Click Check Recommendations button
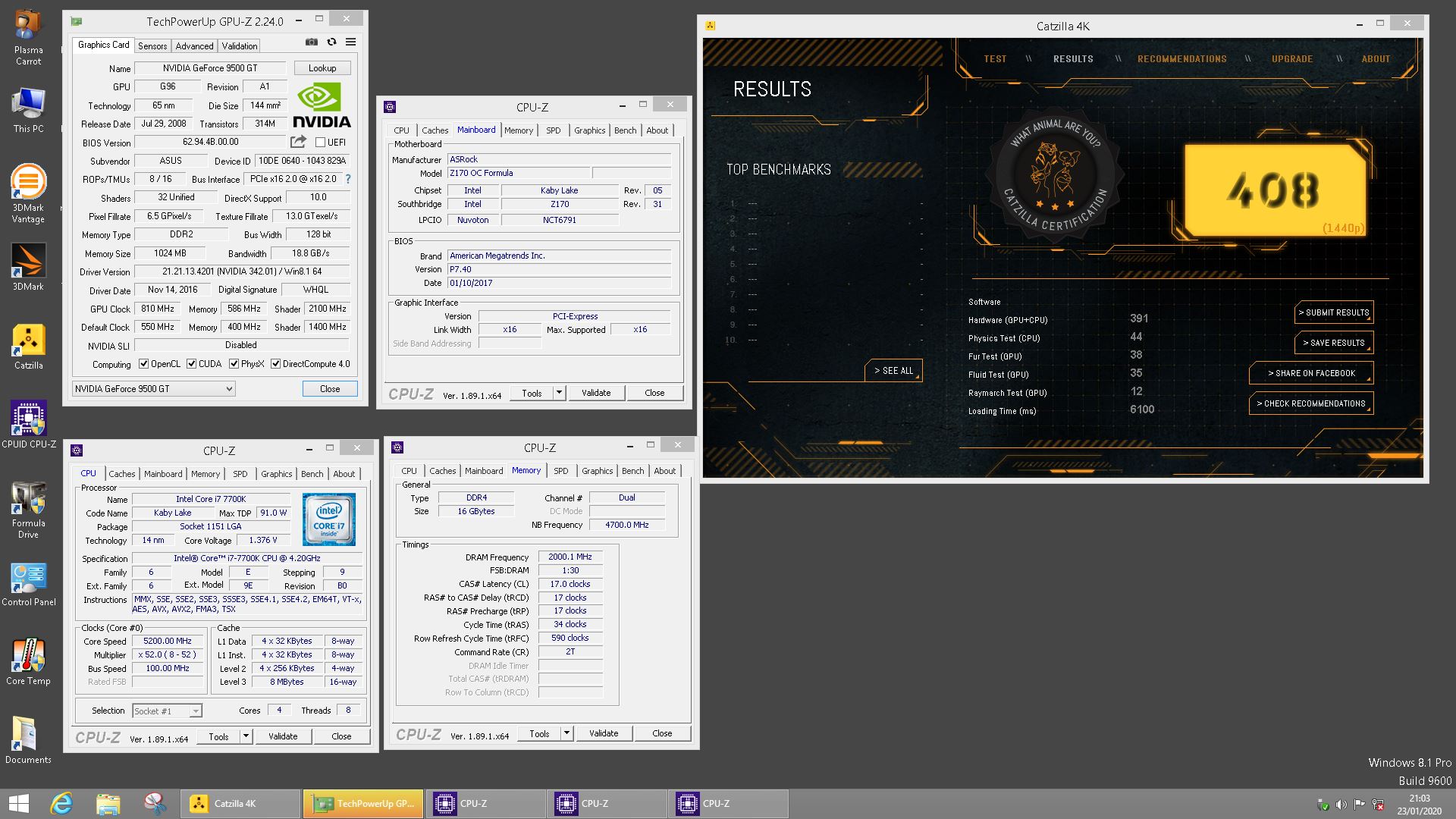 click(1311, 403)
